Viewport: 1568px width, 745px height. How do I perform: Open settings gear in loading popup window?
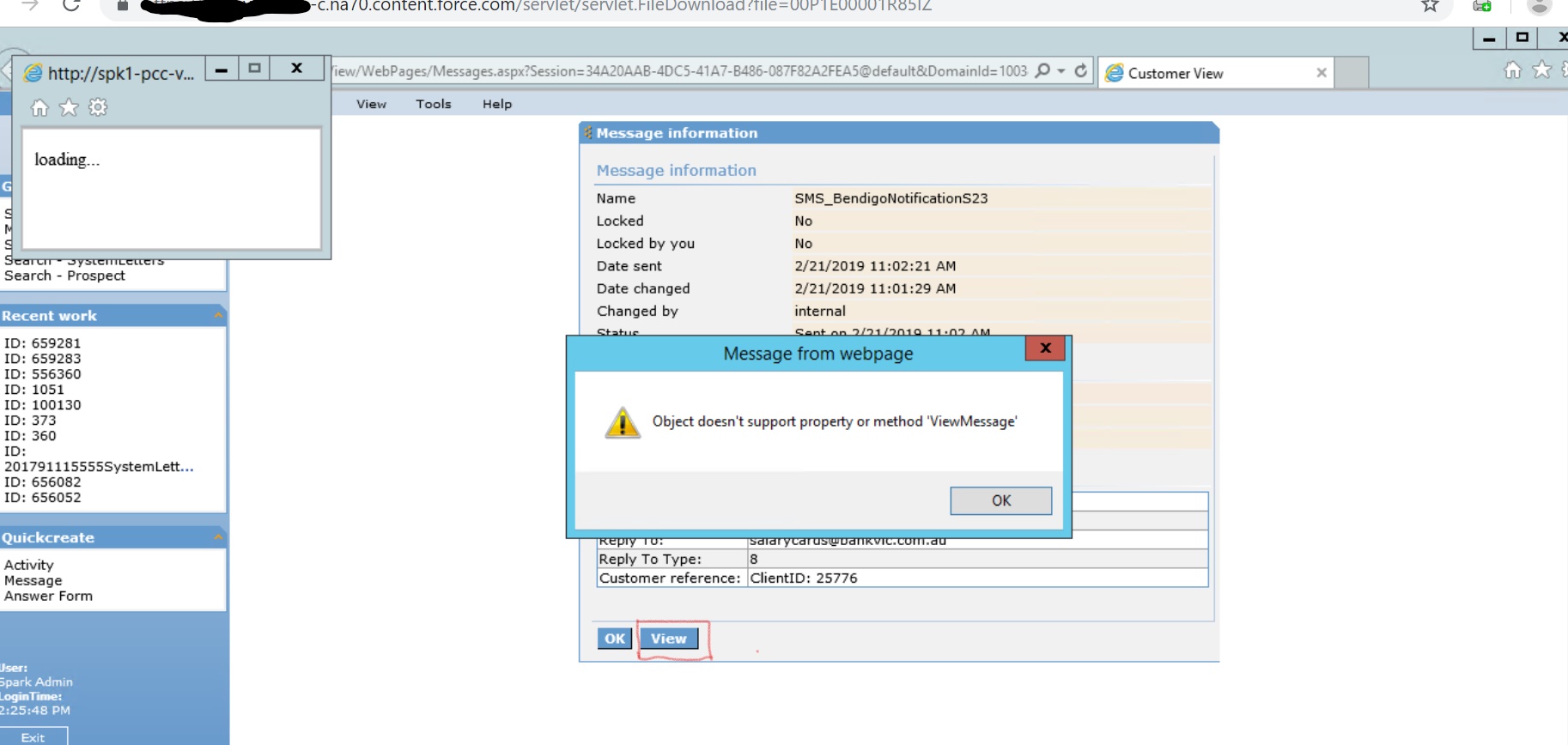tap(98, 107)
